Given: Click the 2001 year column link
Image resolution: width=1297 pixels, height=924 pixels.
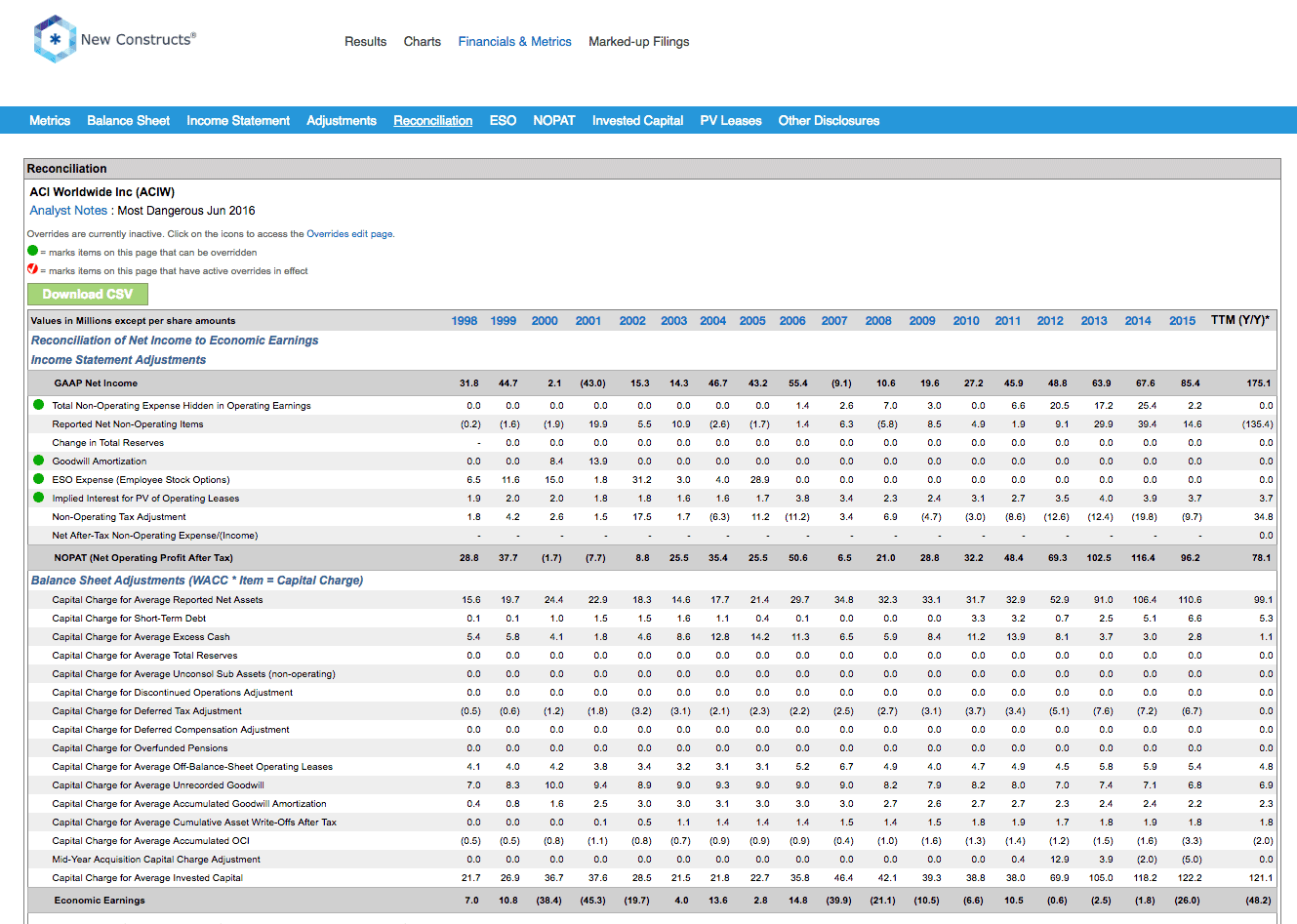Looking at the screenshot, I should (588, 321).
